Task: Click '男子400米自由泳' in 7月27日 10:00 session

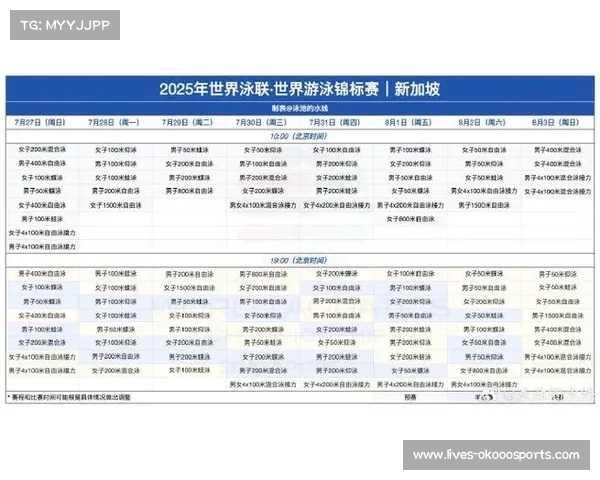Action: tap(42, 163)
